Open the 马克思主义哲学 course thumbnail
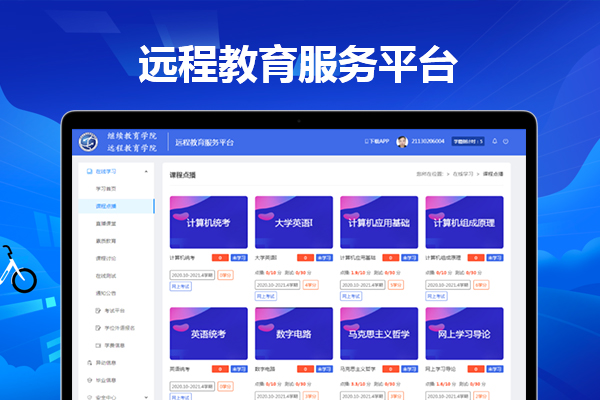The width and height of the screenshot is (600, 400). [379, 333]
